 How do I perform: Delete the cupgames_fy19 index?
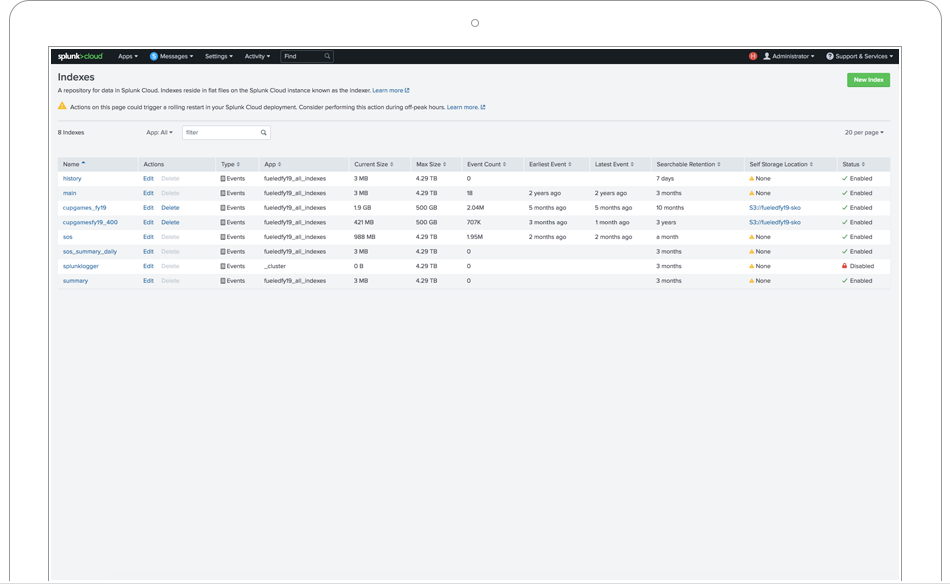point(170,208)
